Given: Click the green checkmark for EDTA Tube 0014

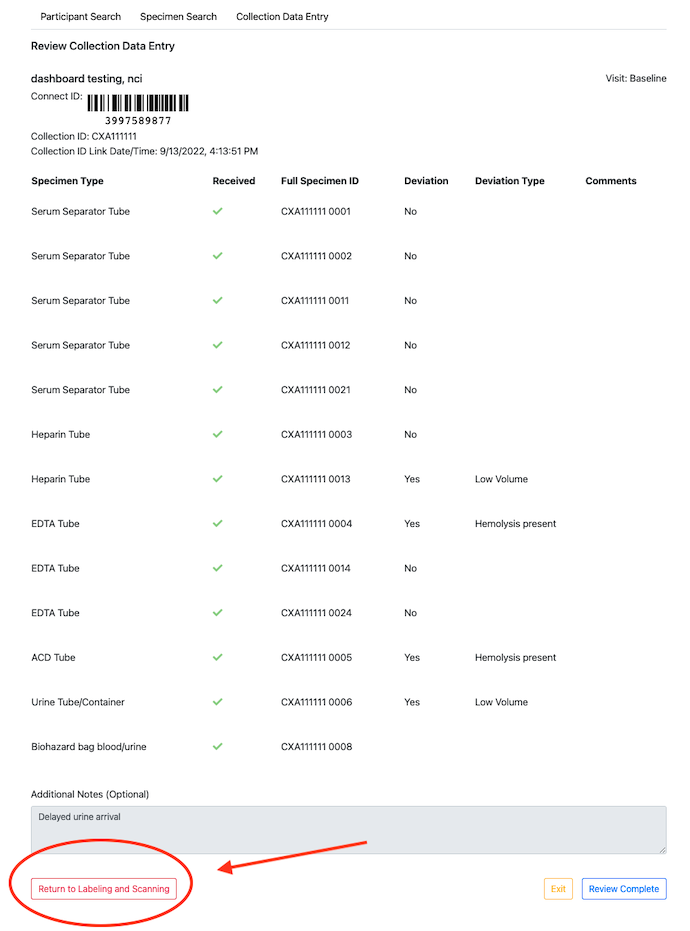Looking at the screenshot, I should click(x=217, y=568).
